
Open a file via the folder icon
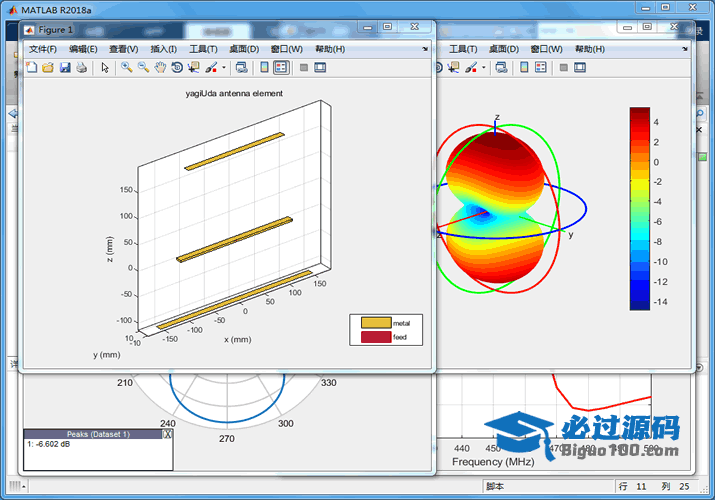47,67
